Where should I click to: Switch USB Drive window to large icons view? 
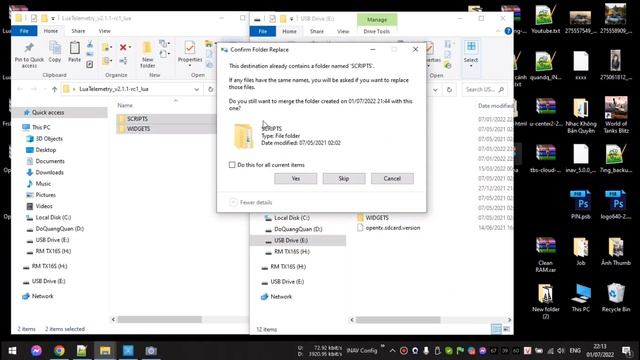[507, 329]
